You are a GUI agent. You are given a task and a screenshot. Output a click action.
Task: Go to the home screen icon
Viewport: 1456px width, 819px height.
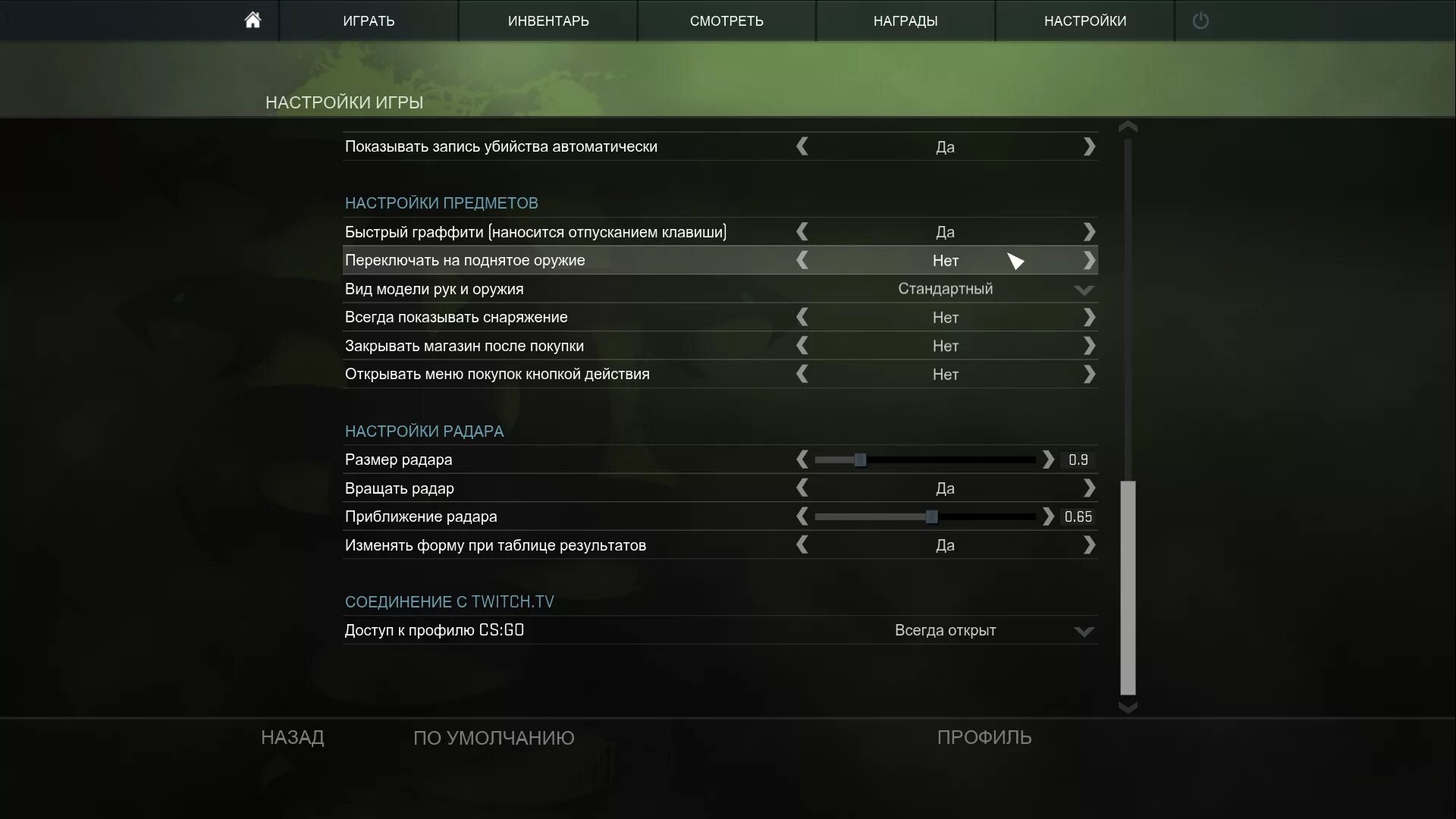coord(253,20)
